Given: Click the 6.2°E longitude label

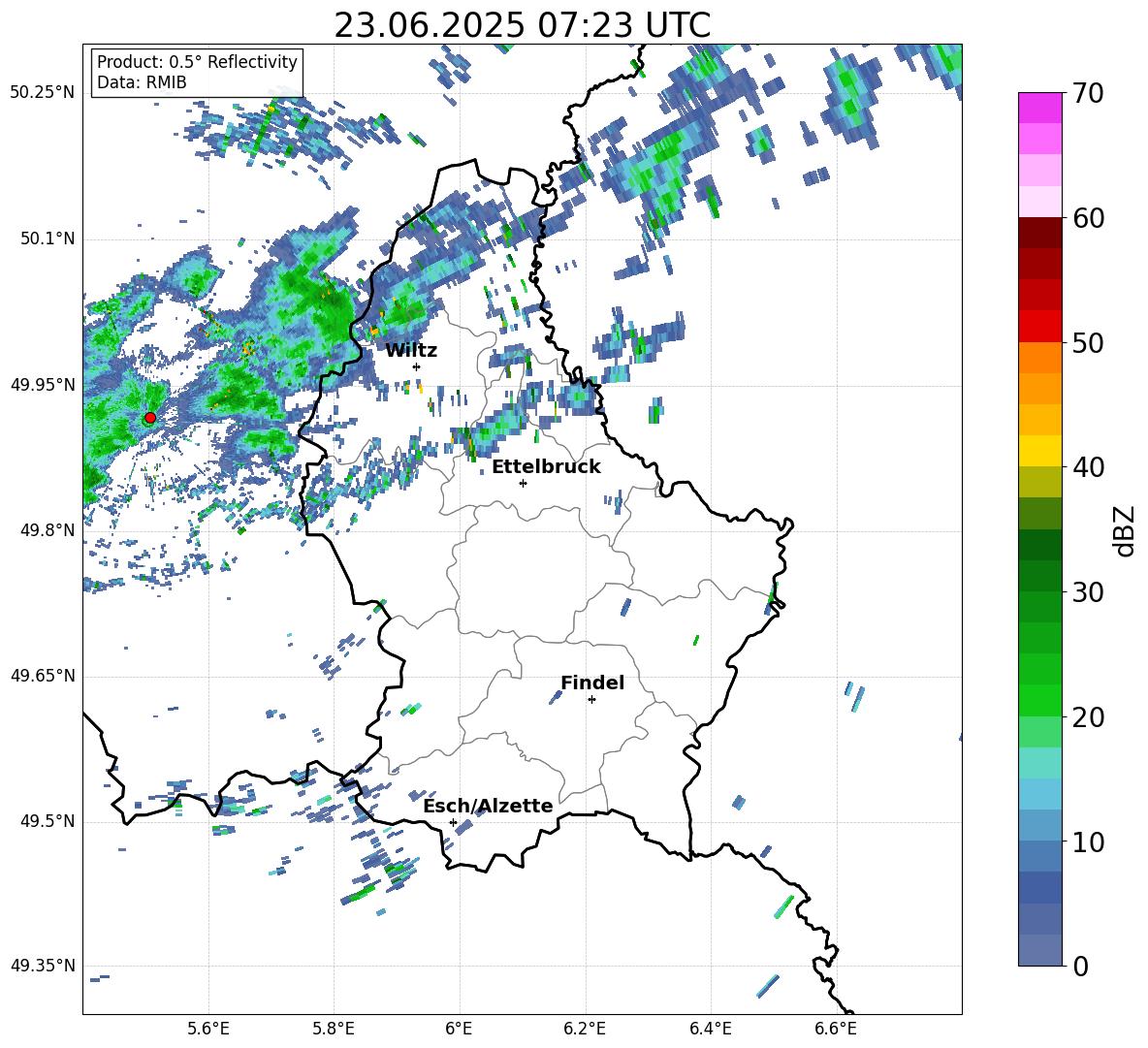Looking at the screenshot, I should (x=585, y=1029).
